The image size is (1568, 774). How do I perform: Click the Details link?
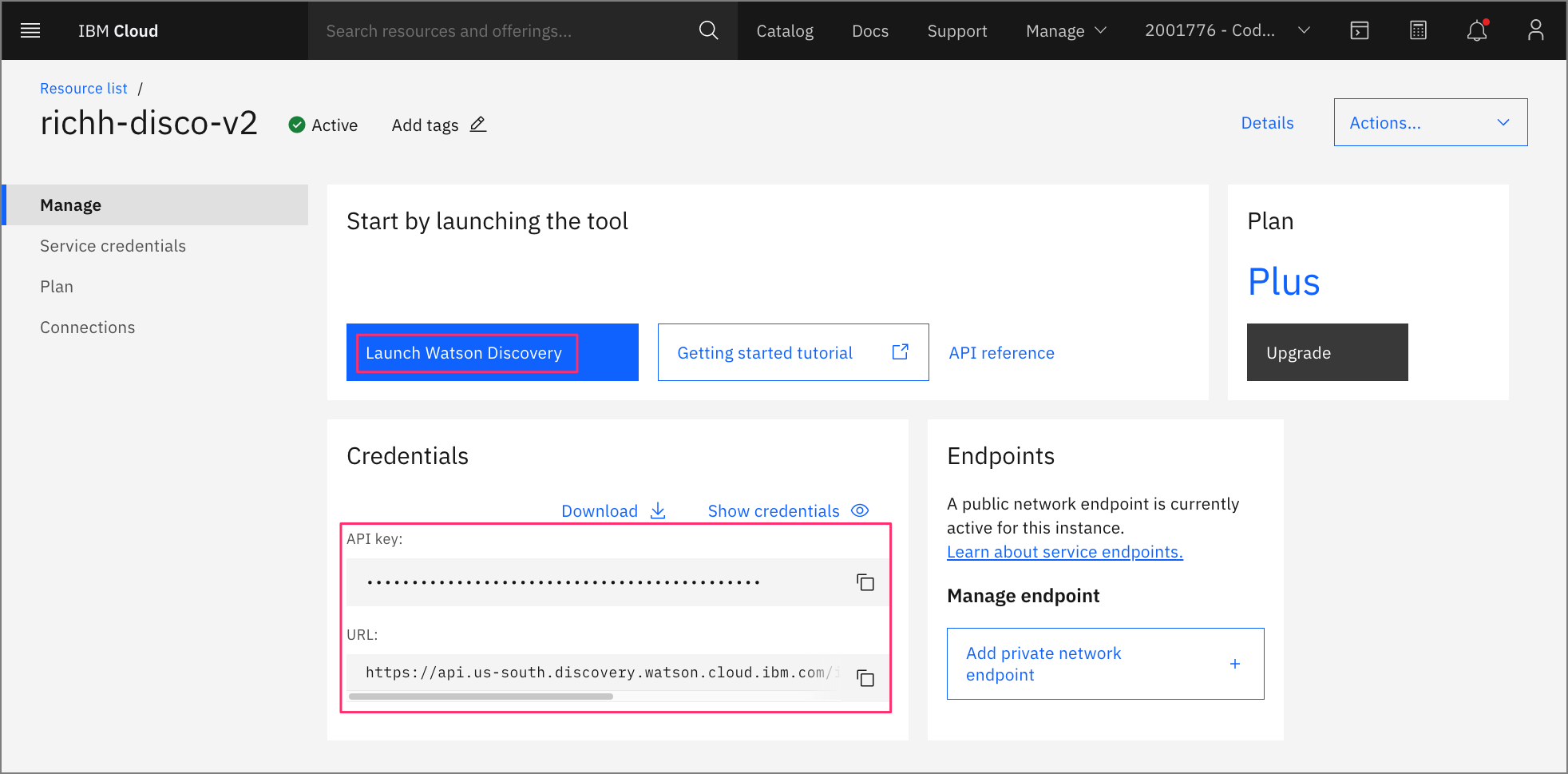pos(1267,123)
